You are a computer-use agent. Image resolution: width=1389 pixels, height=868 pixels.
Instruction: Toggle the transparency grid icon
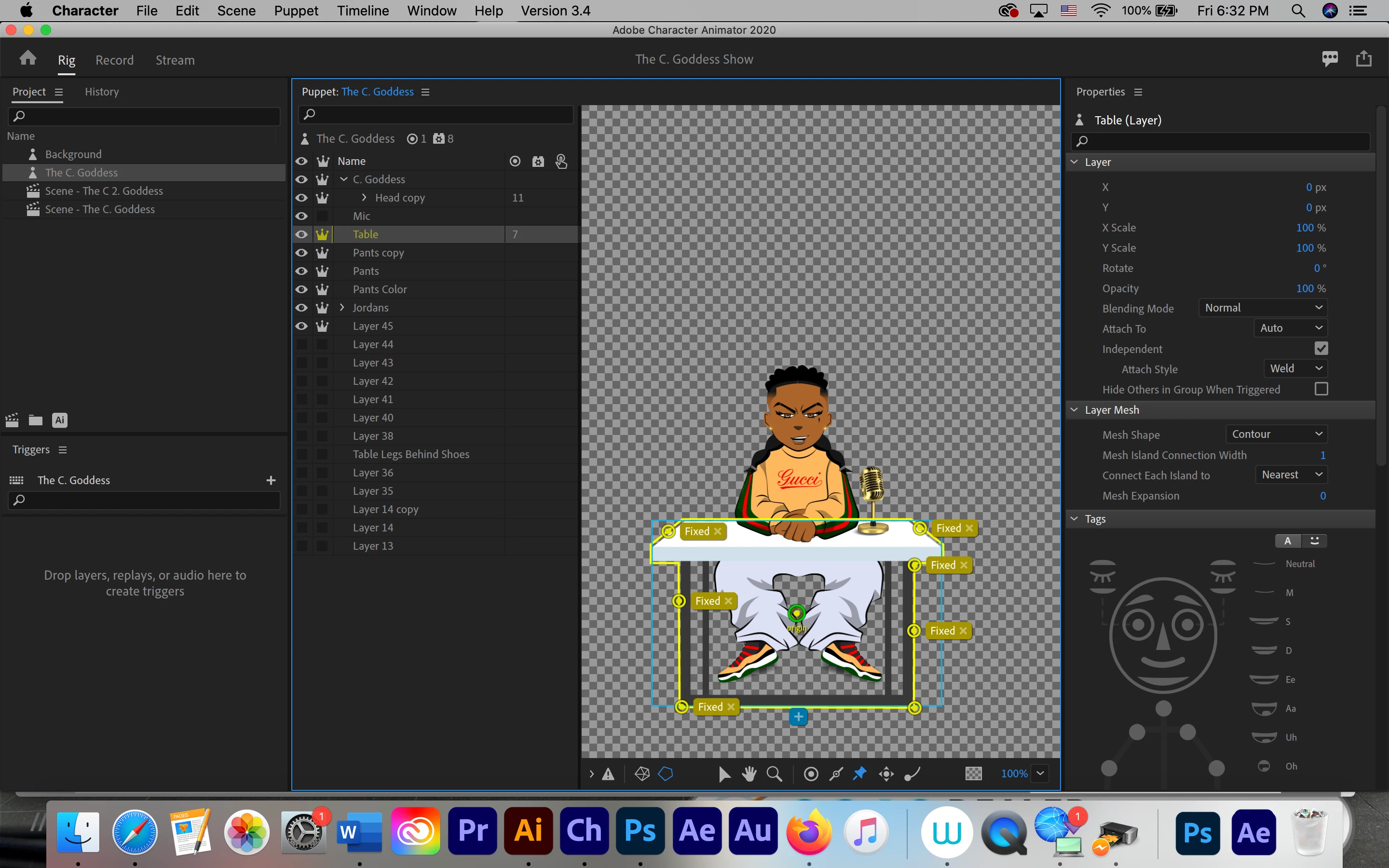(973, 774)
